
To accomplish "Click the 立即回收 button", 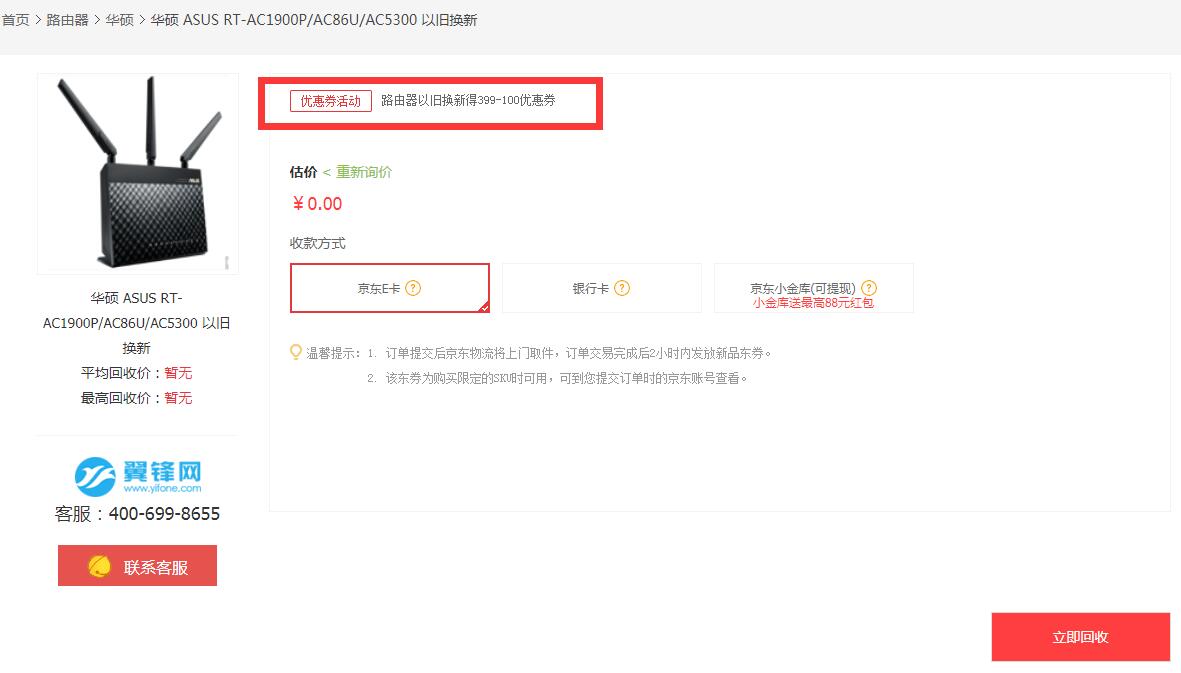I will click(x=1080, y=637).
